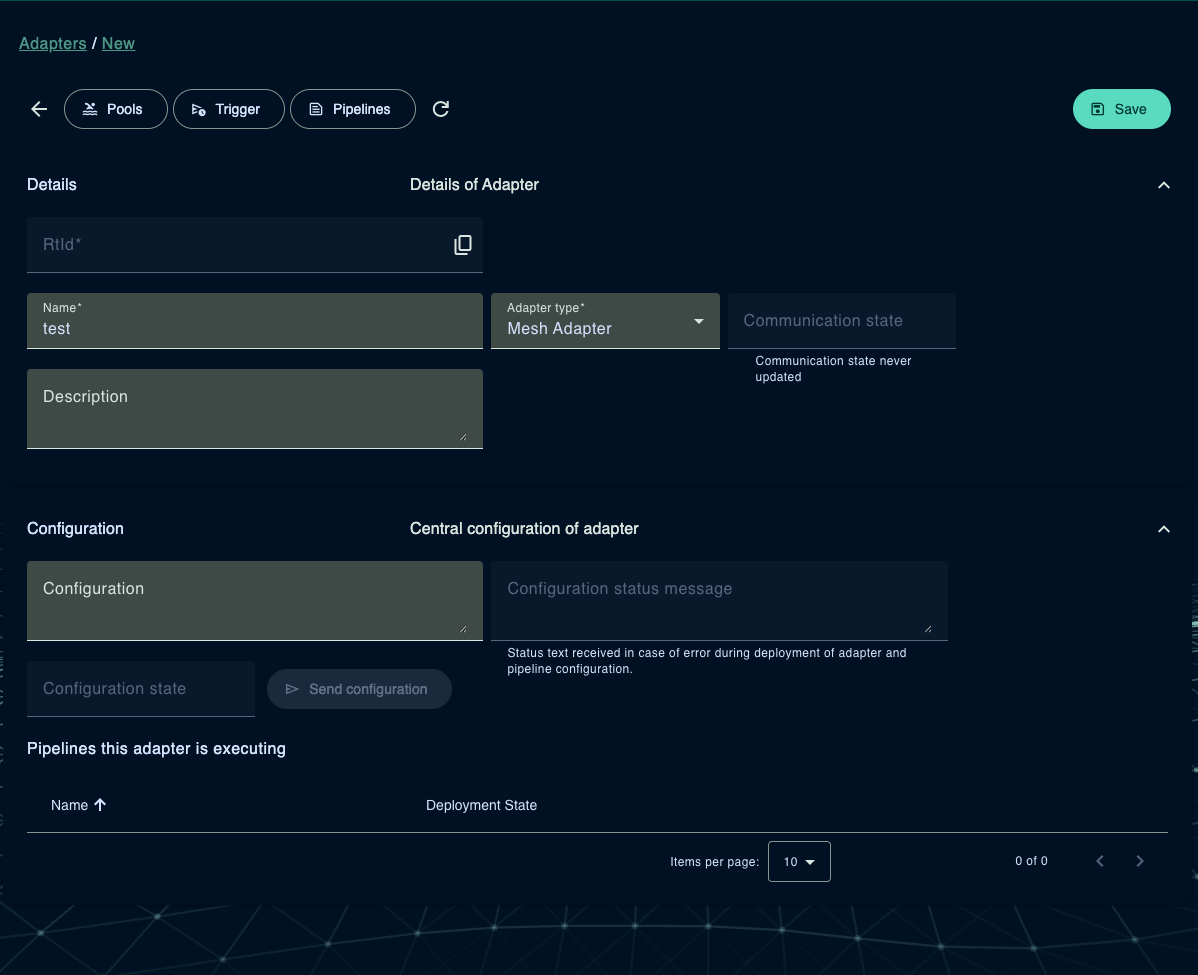
Task: Click the Configuration state field
Action: pyautogui.click(x=141, y=689)
